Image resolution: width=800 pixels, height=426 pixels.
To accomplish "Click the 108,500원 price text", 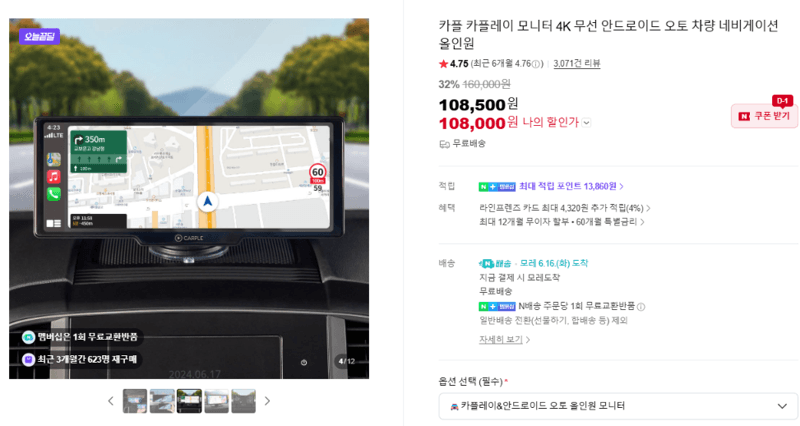I will (x=478, y=105).
